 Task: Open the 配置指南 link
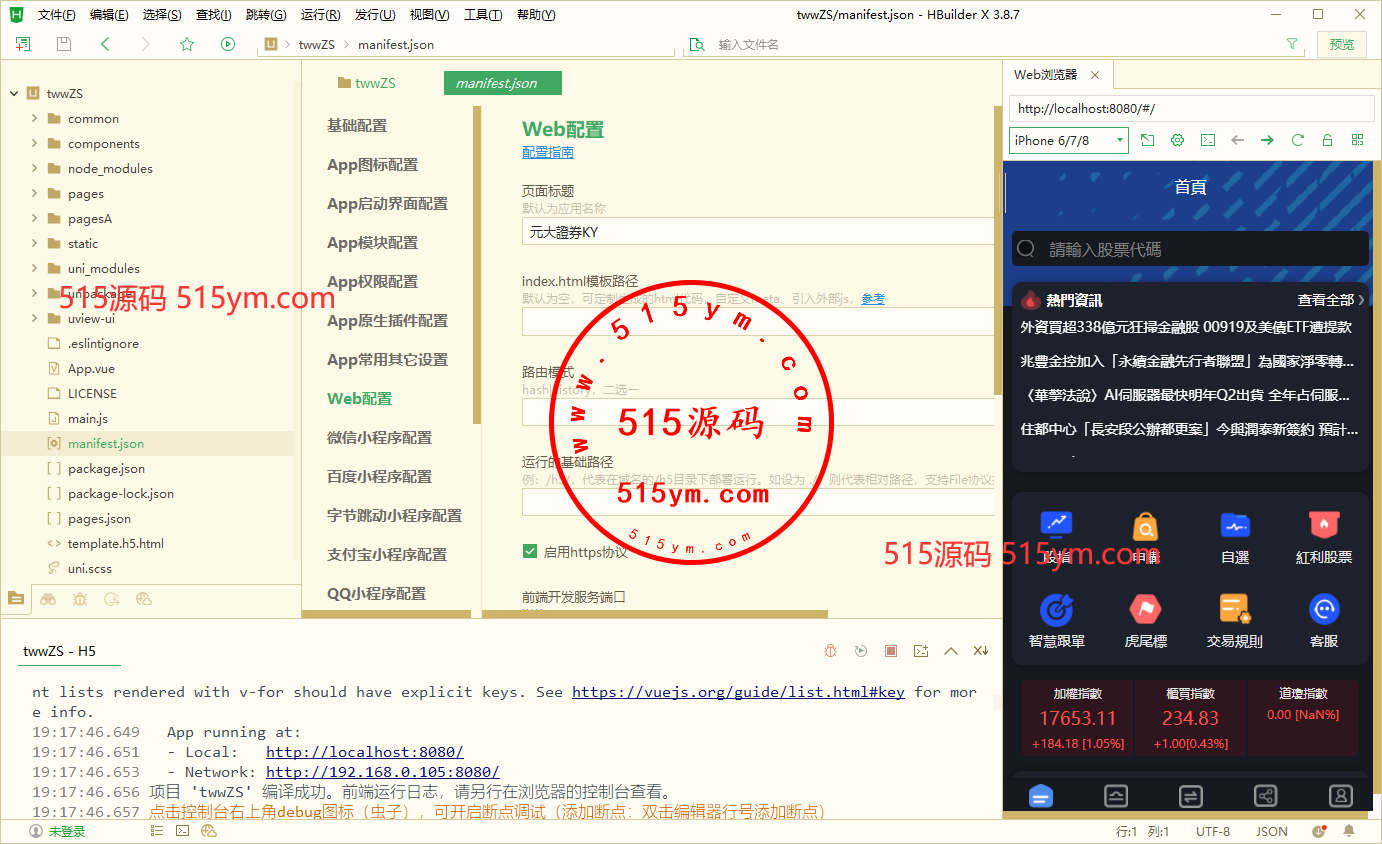click(x=548, y=152)
